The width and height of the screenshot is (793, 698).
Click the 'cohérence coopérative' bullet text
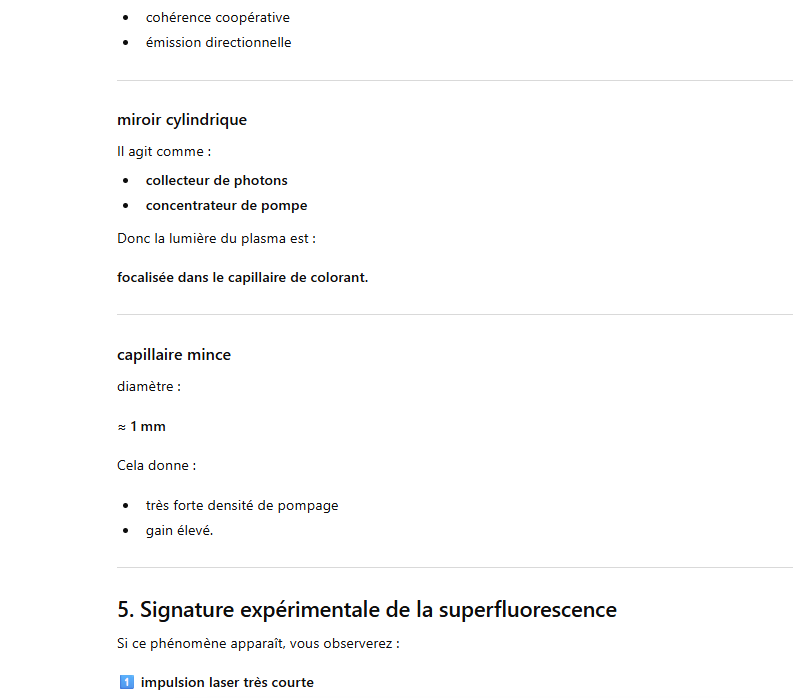pyautogui.click(x=217, y=17)
